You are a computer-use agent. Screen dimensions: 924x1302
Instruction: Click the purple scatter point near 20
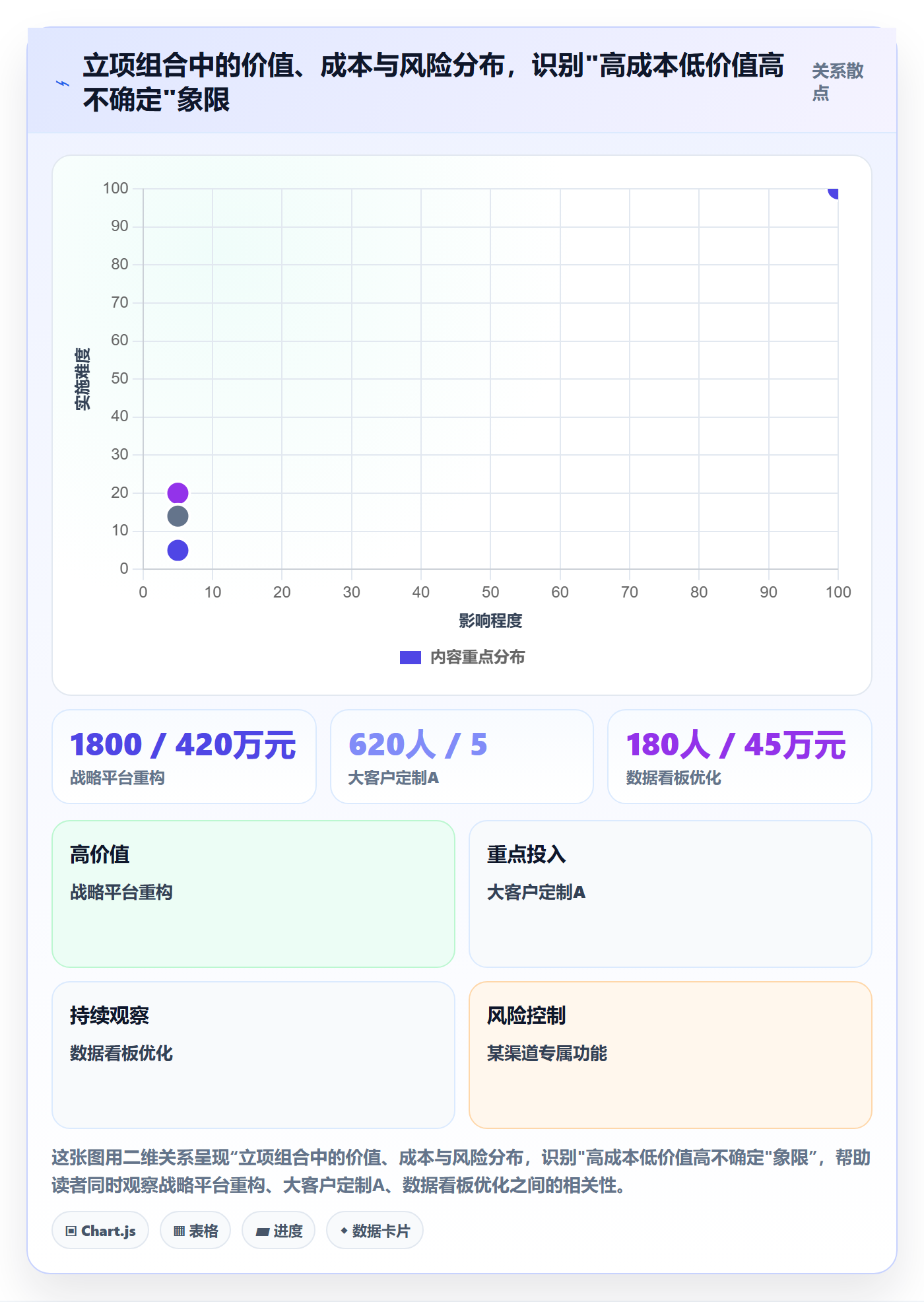178,493
